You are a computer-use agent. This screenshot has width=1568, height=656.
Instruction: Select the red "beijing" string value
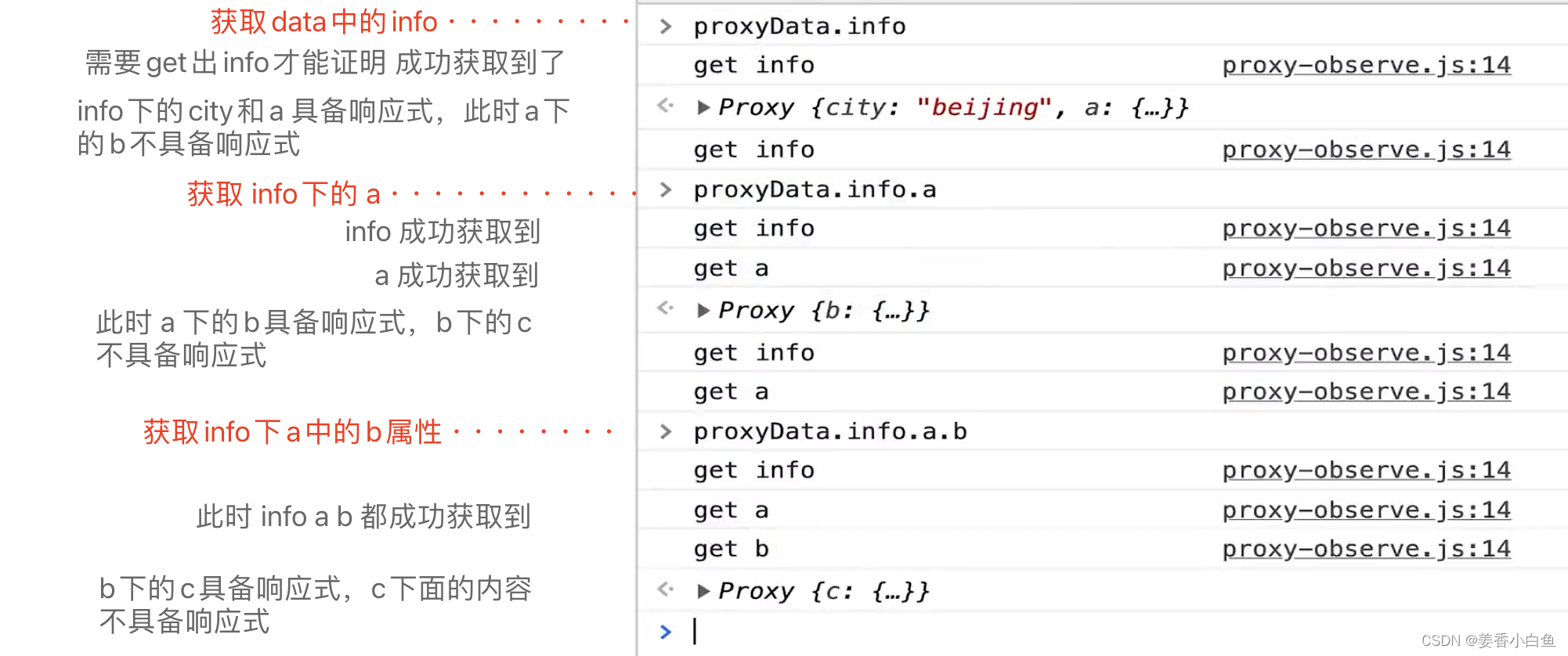click(x=983, y=106)
